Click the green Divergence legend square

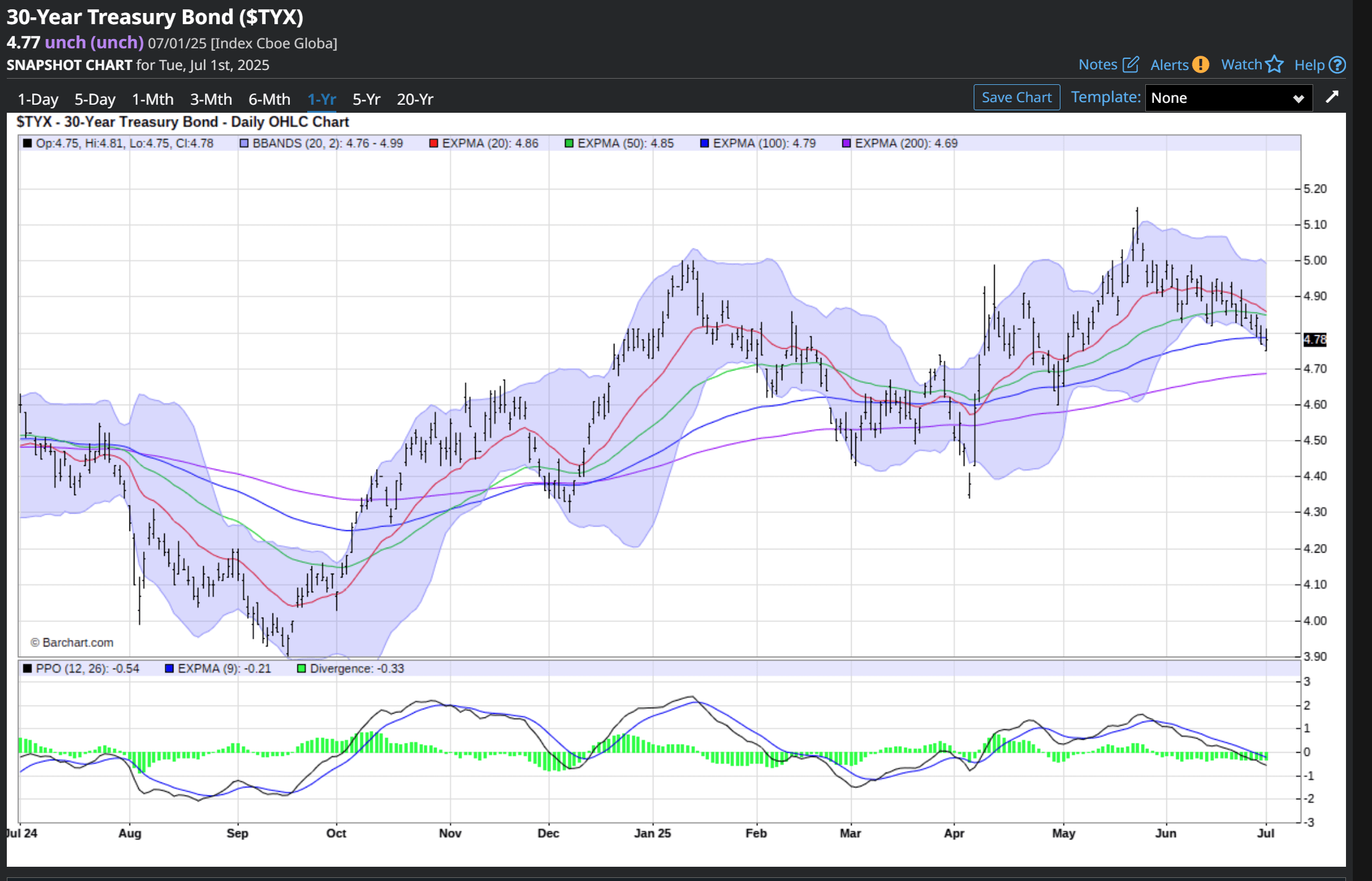(302, 668)
